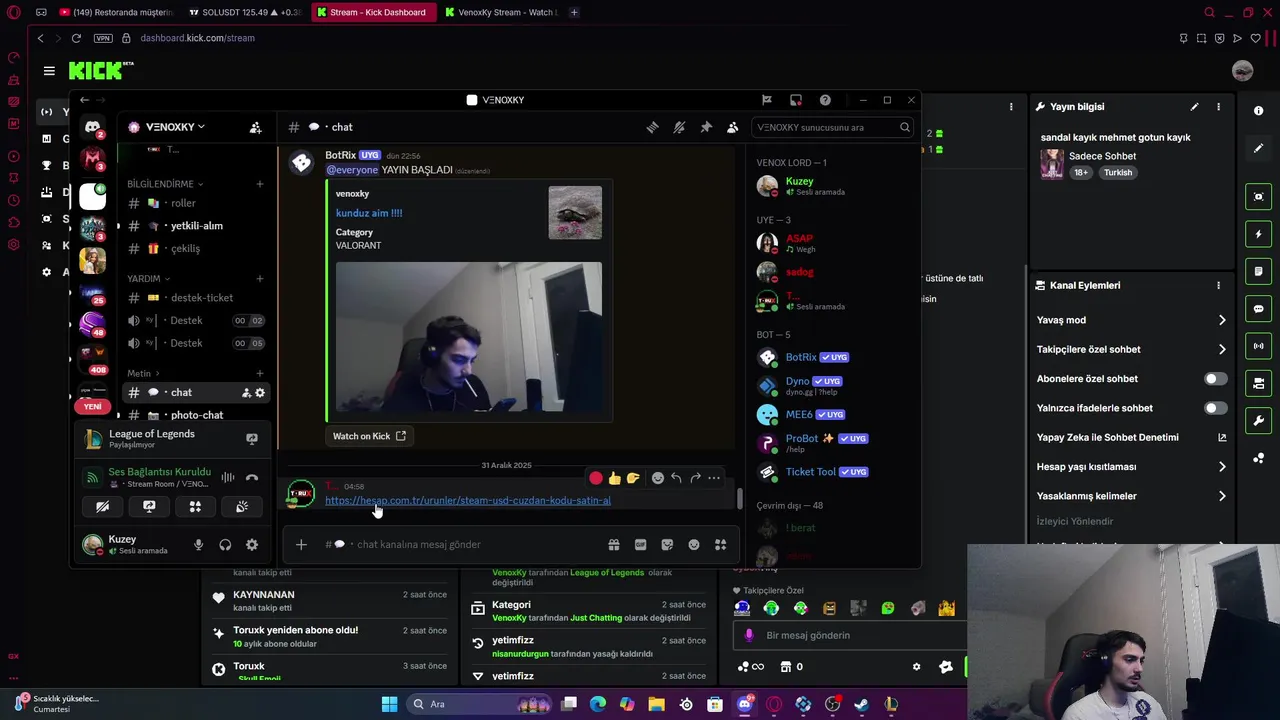Image resolution: width=1280 pixels, height=720 pixels.
Task: Open Discord inbox icon in title bar
Action: (x=796, y=100)
